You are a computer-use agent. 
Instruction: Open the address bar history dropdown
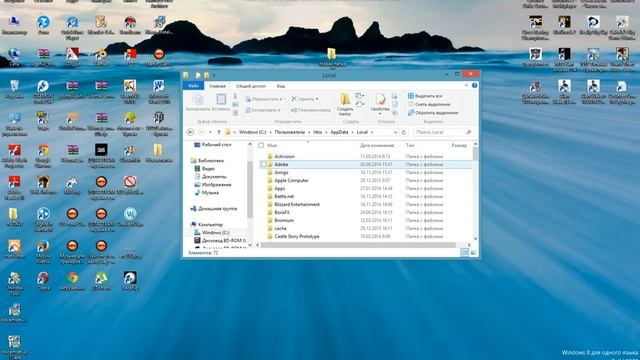tap(395, 132)
